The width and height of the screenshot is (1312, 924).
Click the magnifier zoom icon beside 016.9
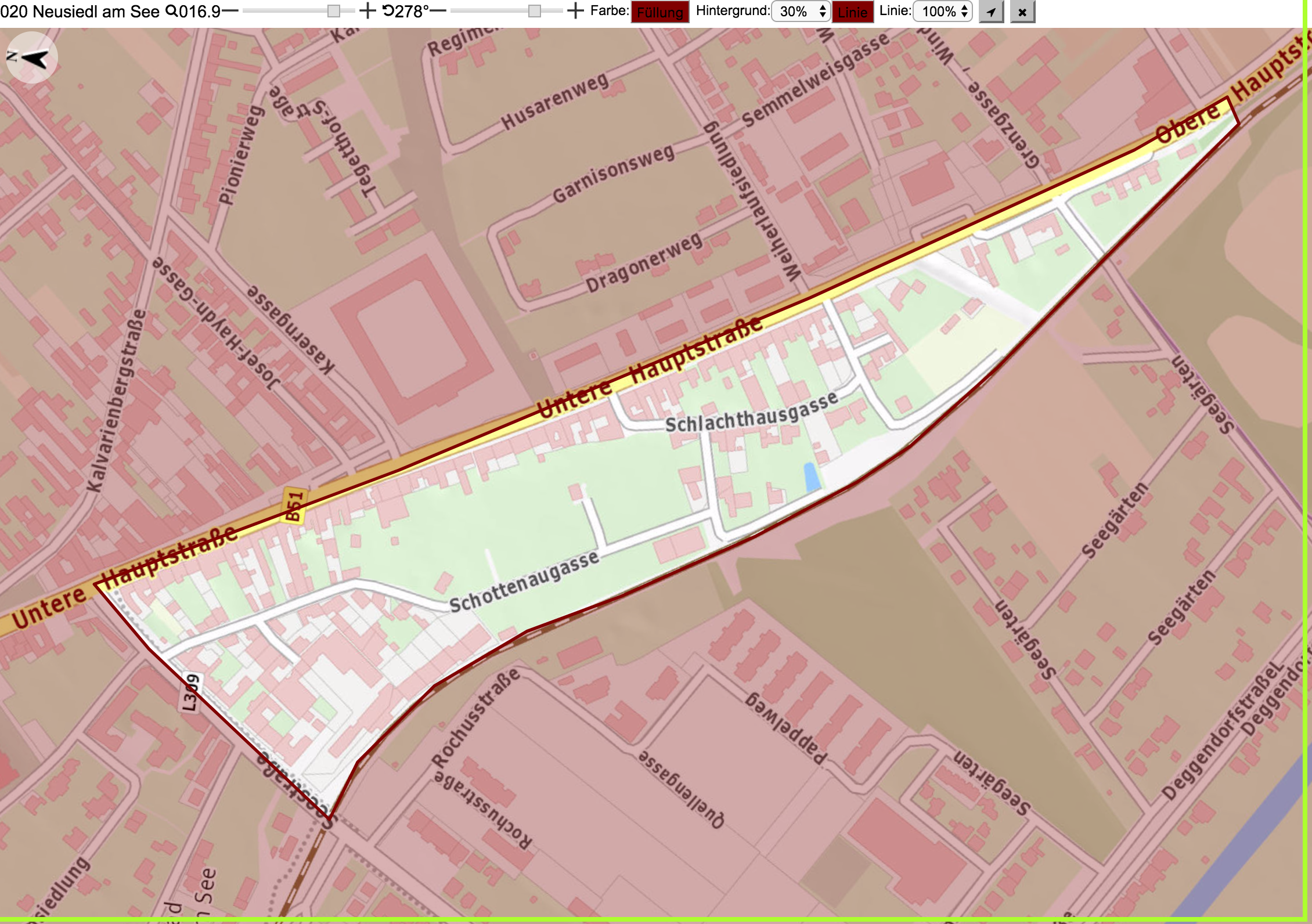172,11
